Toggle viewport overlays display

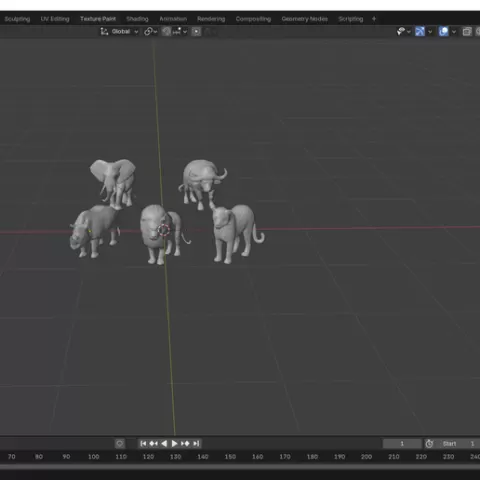point(444,32)
